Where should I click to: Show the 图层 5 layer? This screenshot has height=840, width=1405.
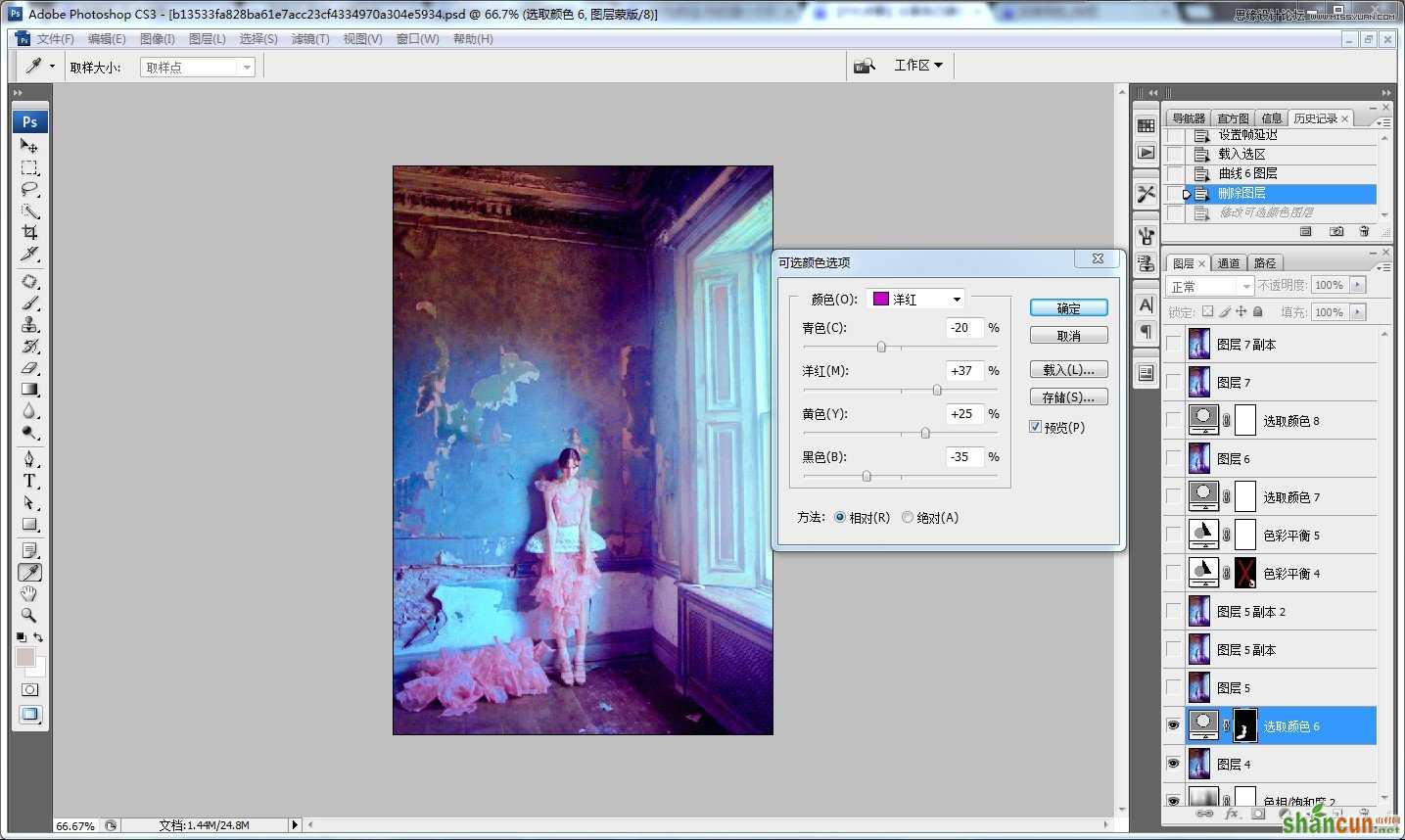(x=1173, y=687)
